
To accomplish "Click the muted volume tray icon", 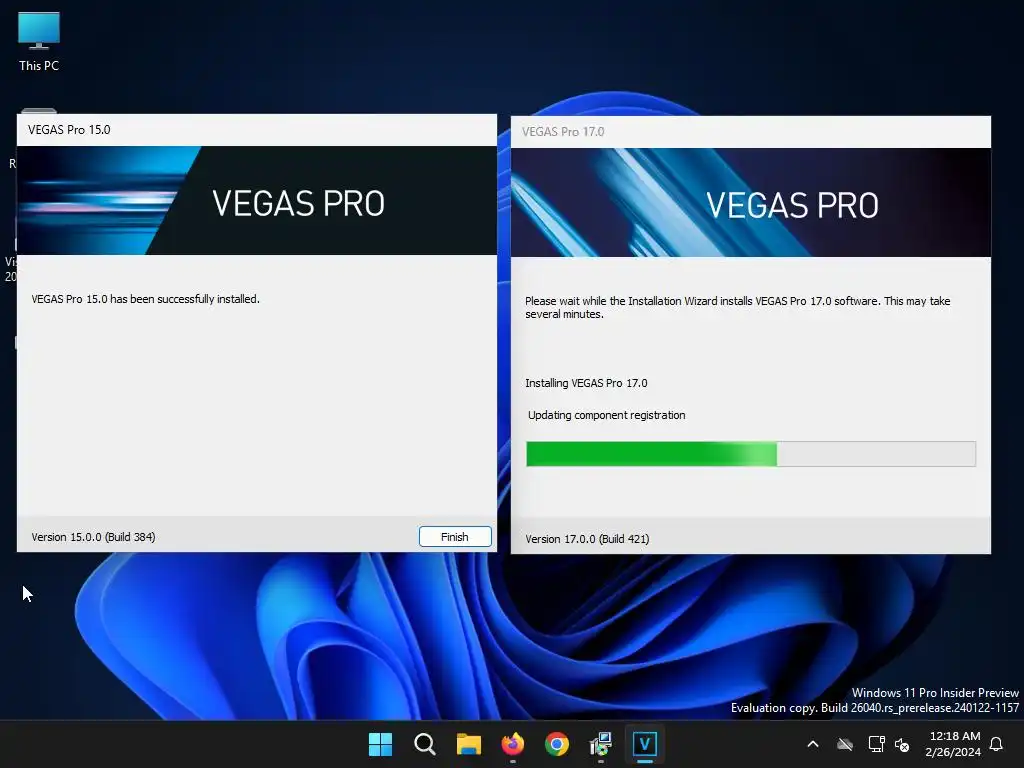I will (903, 744).
